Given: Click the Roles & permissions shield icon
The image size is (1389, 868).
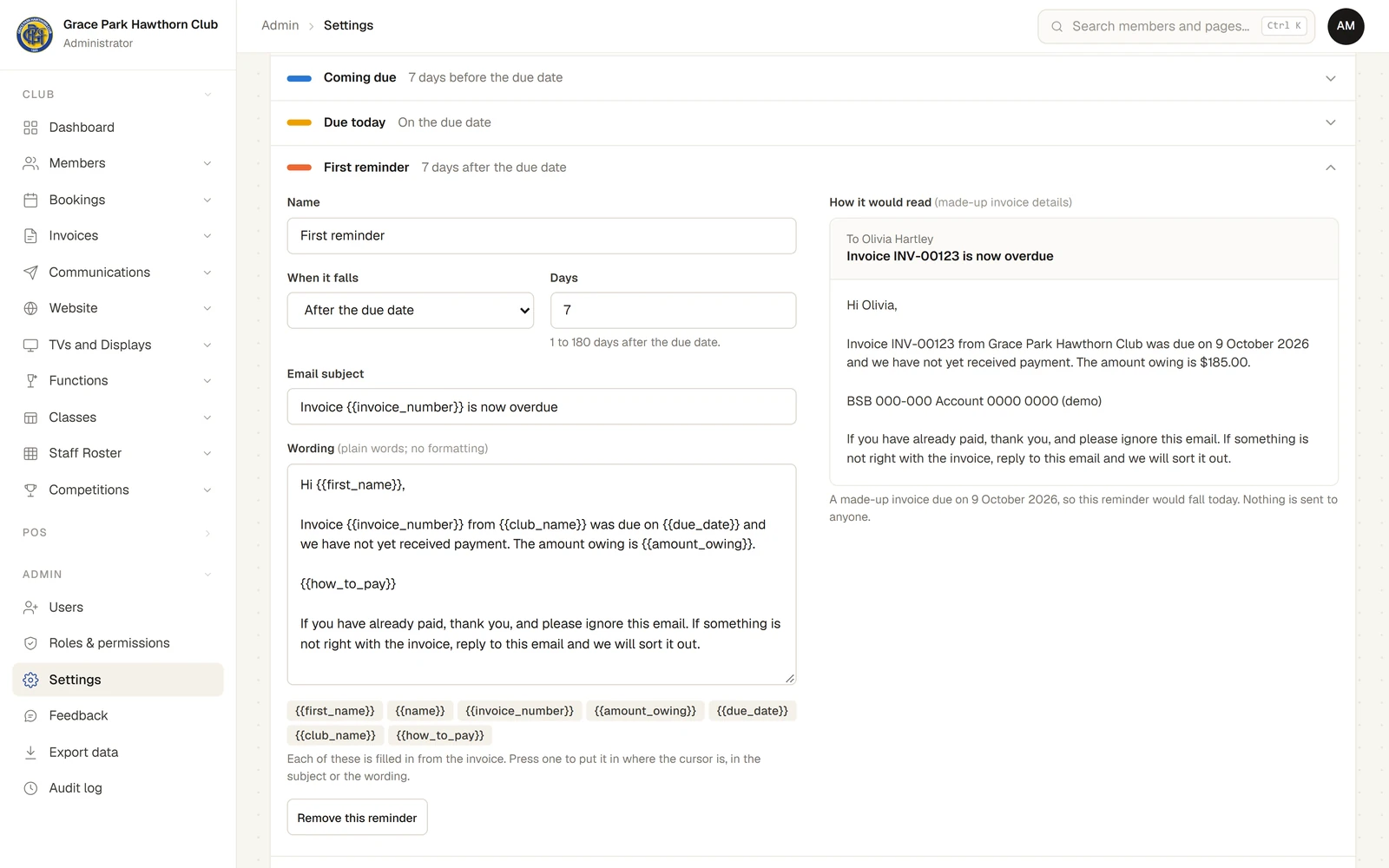Looking at the screenshot, I should (x=30, y=643).
